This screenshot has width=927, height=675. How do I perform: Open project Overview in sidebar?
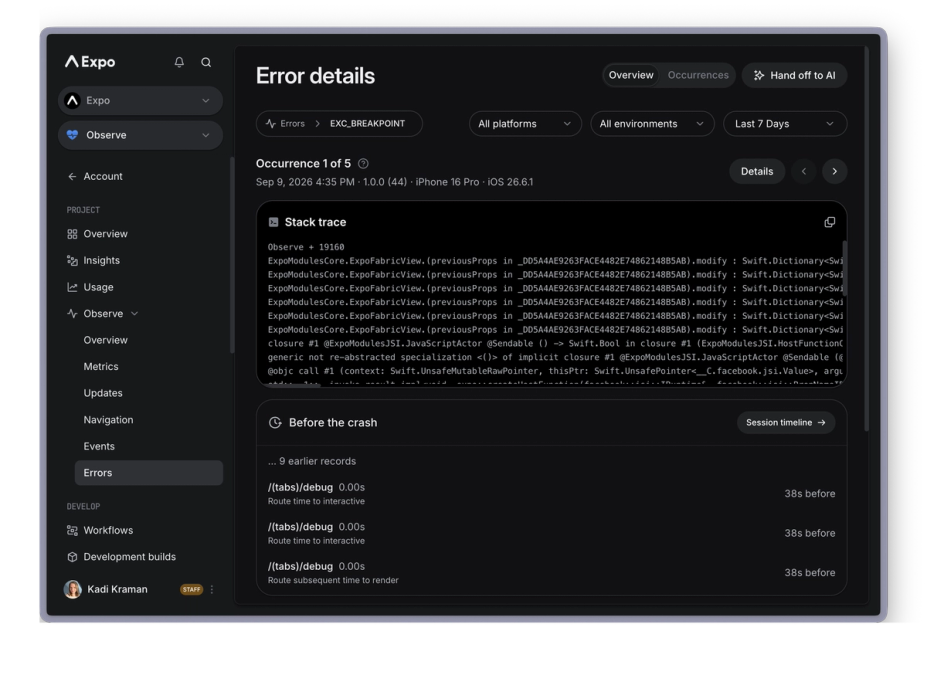point(105,234)
